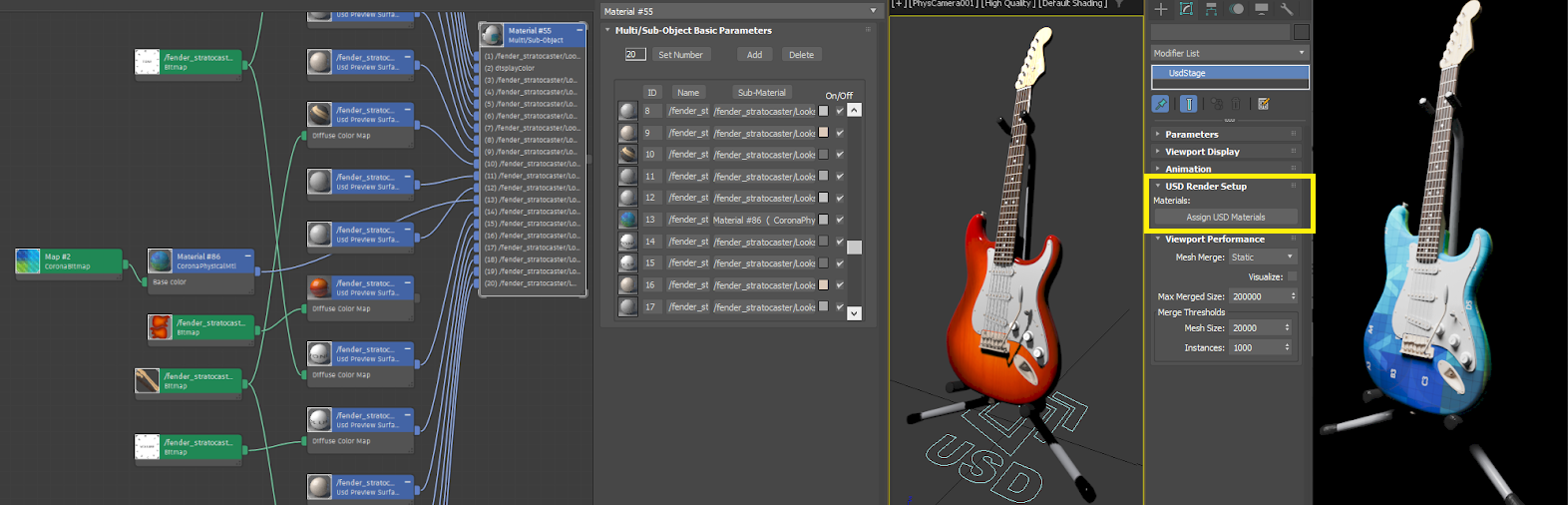Enable the Visualize checkbox
Image resolution: width=1568 pixels, height=505 pixels.
point(1292,276)
